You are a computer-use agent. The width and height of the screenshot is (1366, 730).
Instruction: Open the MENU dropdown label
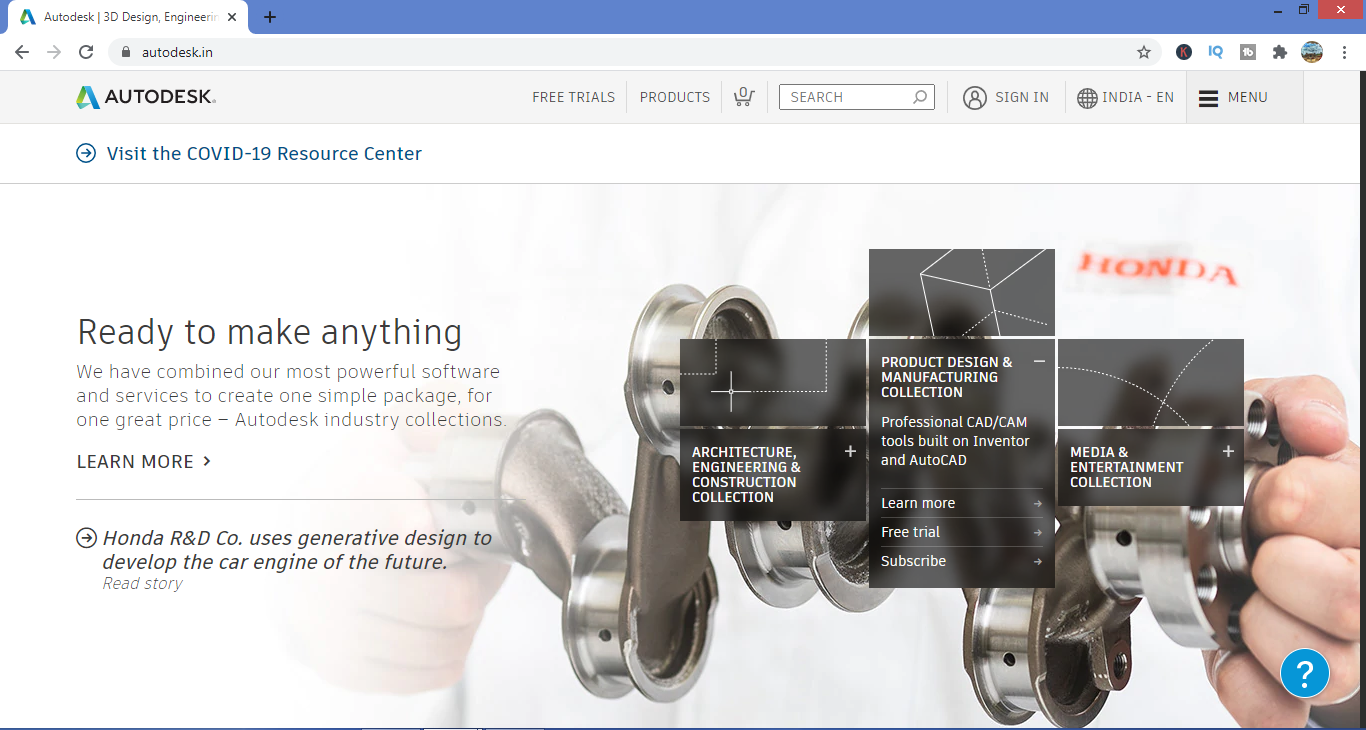(1248, 97)
